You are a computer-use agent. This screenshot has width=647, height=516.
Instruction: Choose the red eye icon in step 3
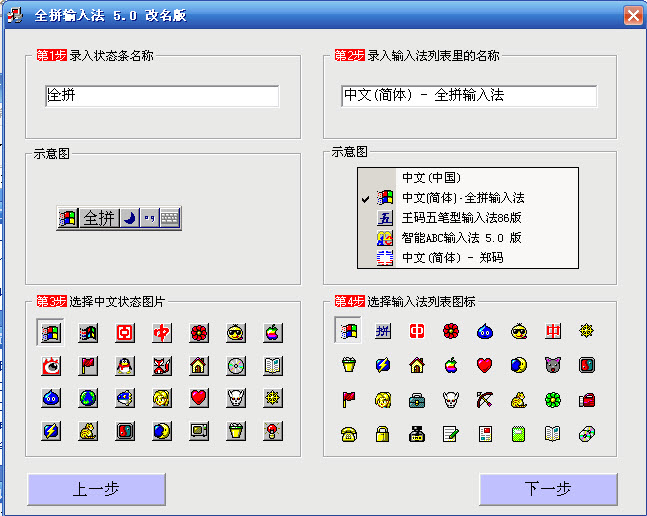point(51,366)
